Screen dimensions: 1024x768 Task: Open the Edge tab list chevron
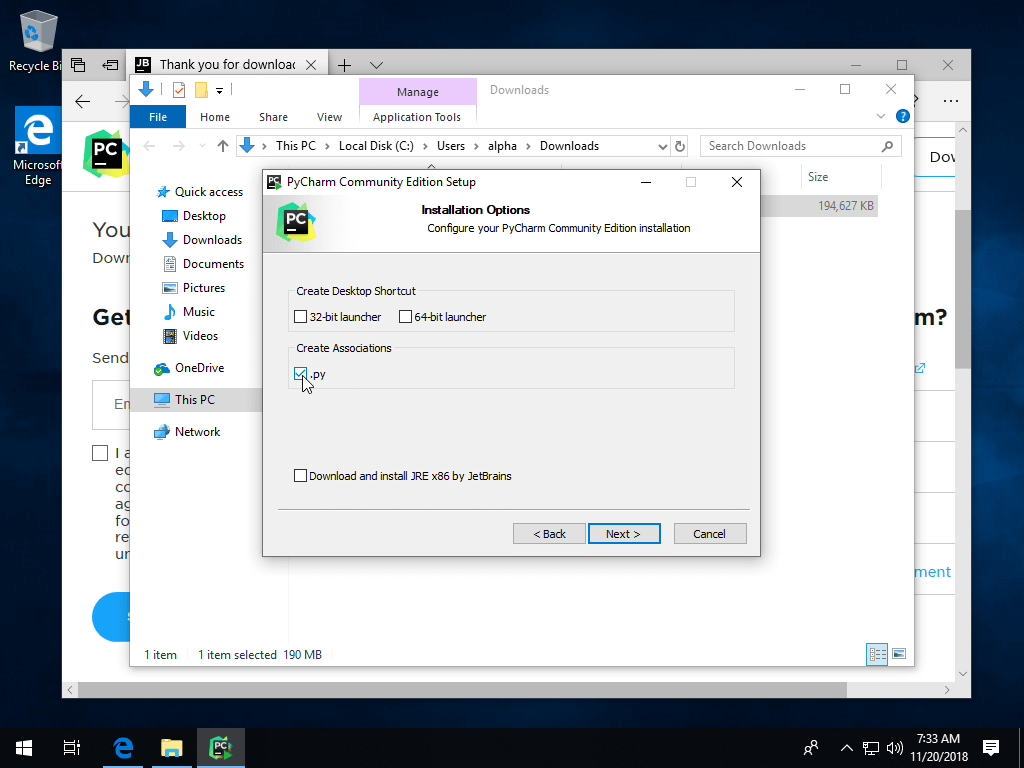point(376,65)
